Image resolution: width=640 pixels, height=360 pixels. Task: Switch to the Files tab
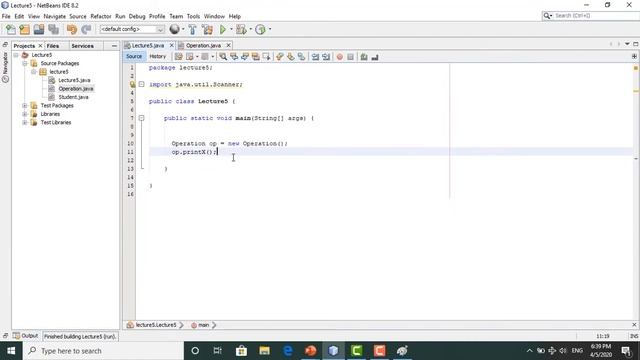[x=53, y=46]
